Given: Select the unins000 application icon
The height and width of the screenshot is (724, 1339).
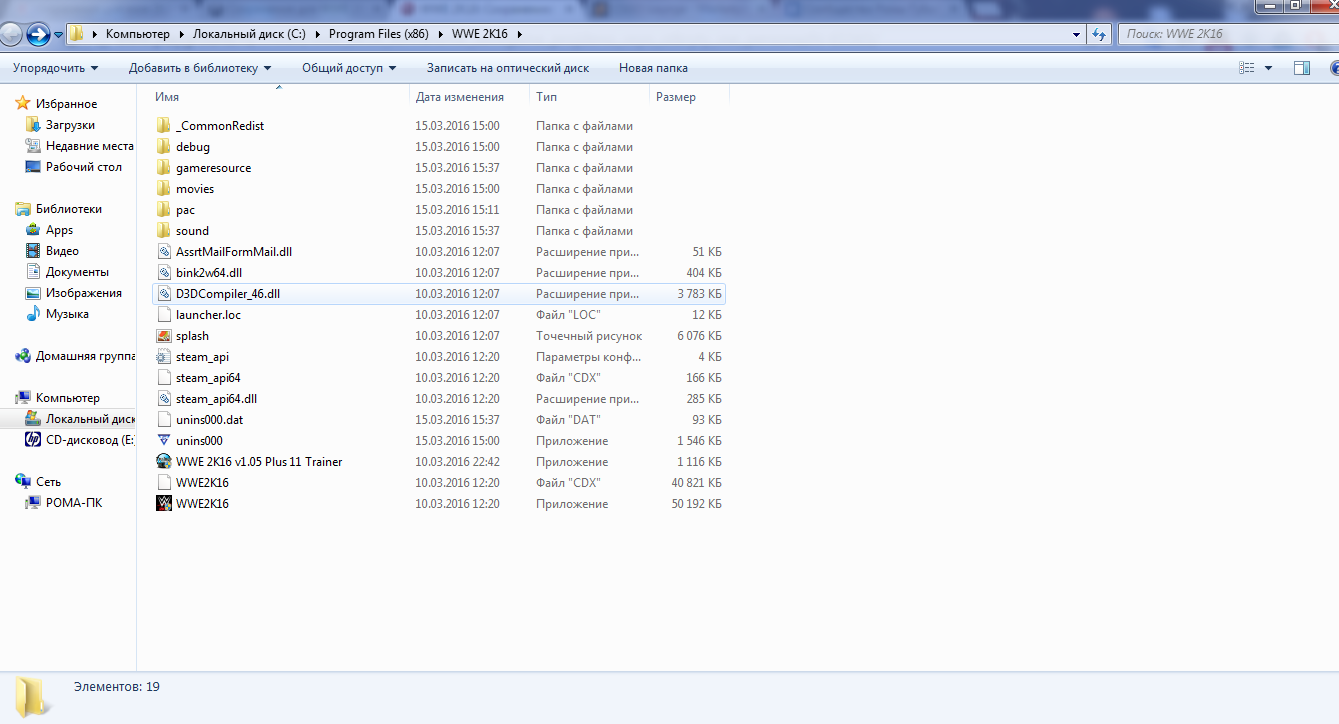Looking at the screenshot, I should coord(165,441).
